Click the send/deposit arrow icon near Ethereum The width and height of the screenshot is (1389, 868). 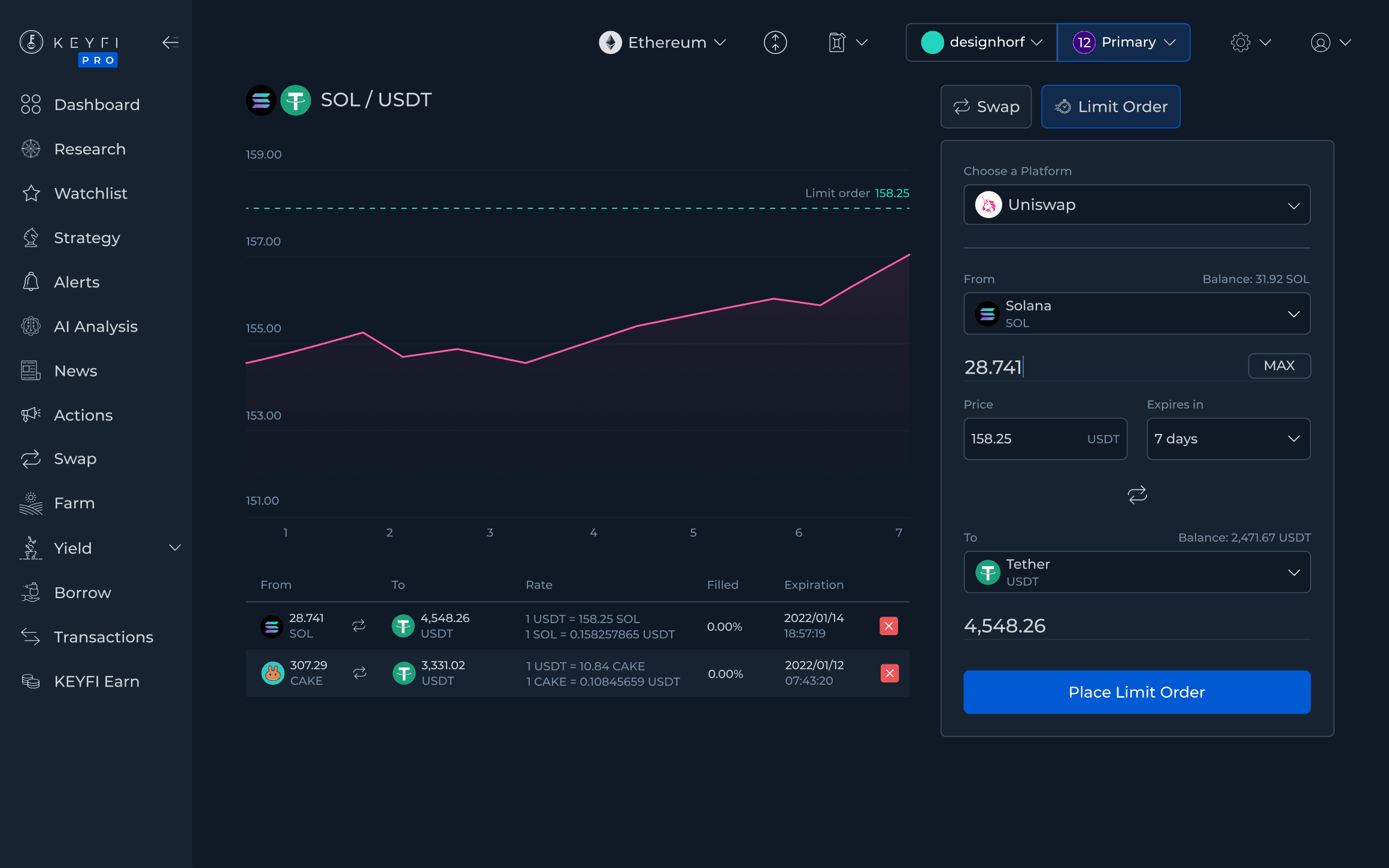click(775, 42)
